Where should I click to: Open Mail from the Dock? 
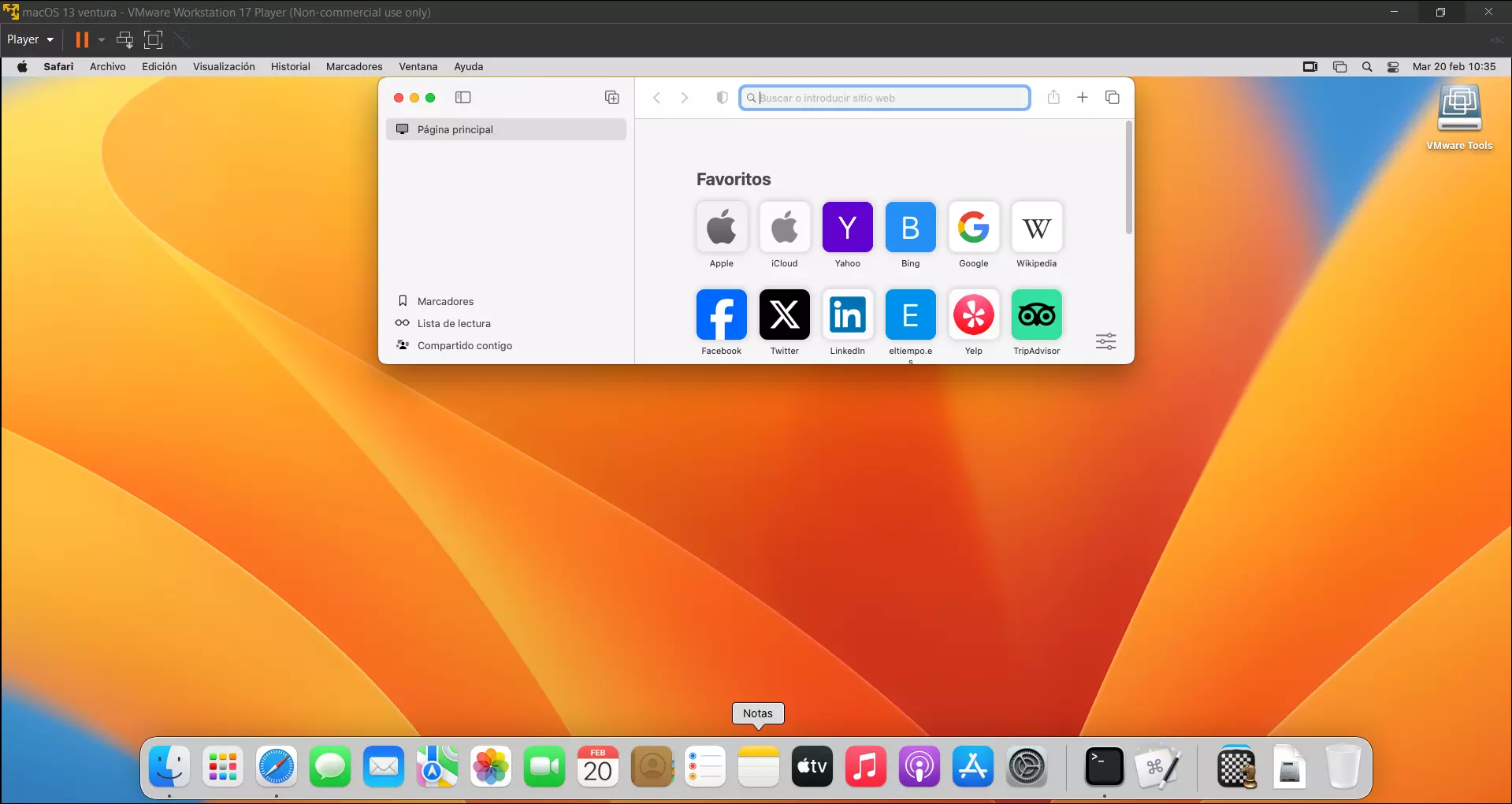(384, 766)
